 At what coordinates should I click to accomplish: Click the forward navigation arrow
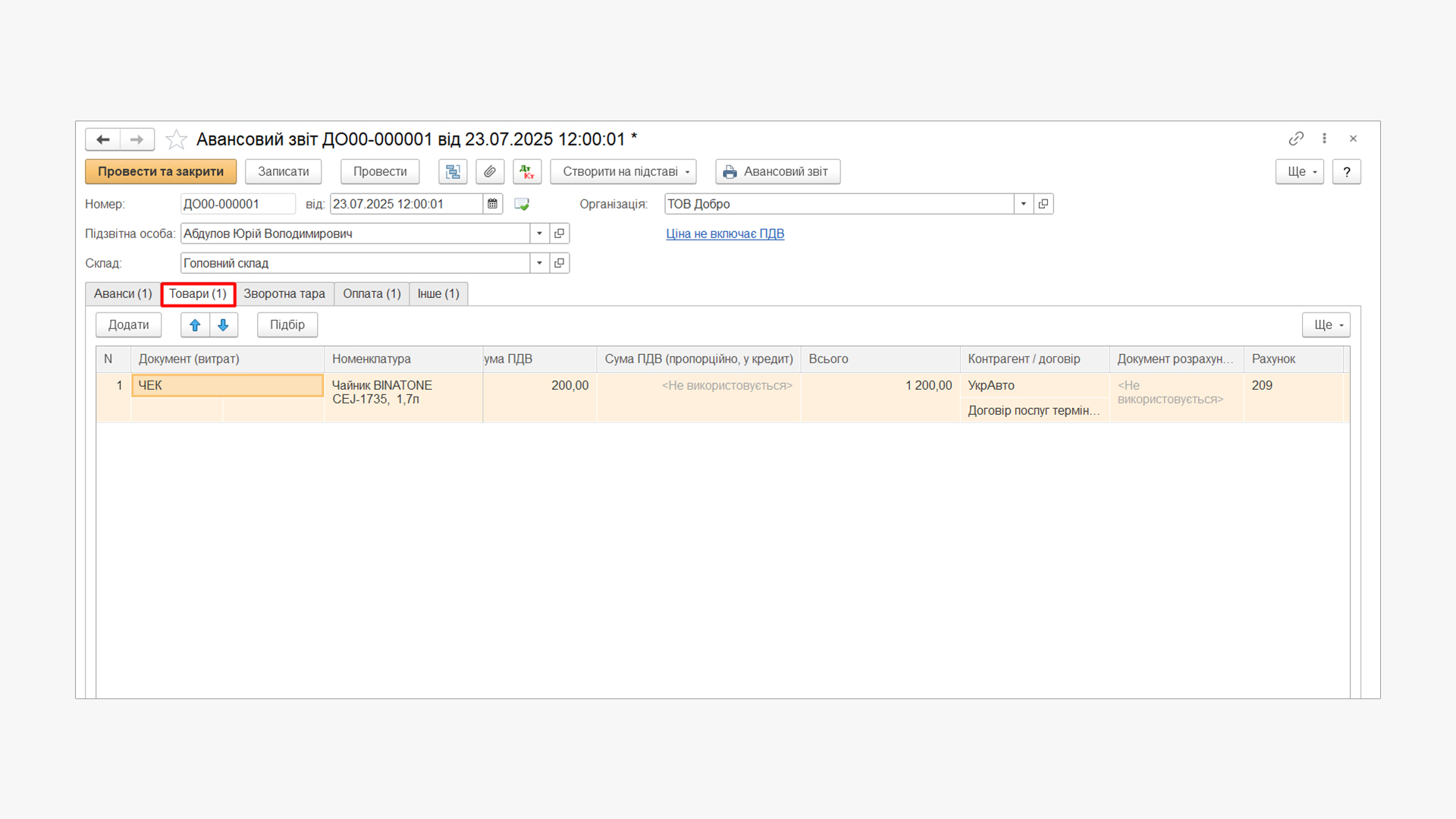click(137, 140)
